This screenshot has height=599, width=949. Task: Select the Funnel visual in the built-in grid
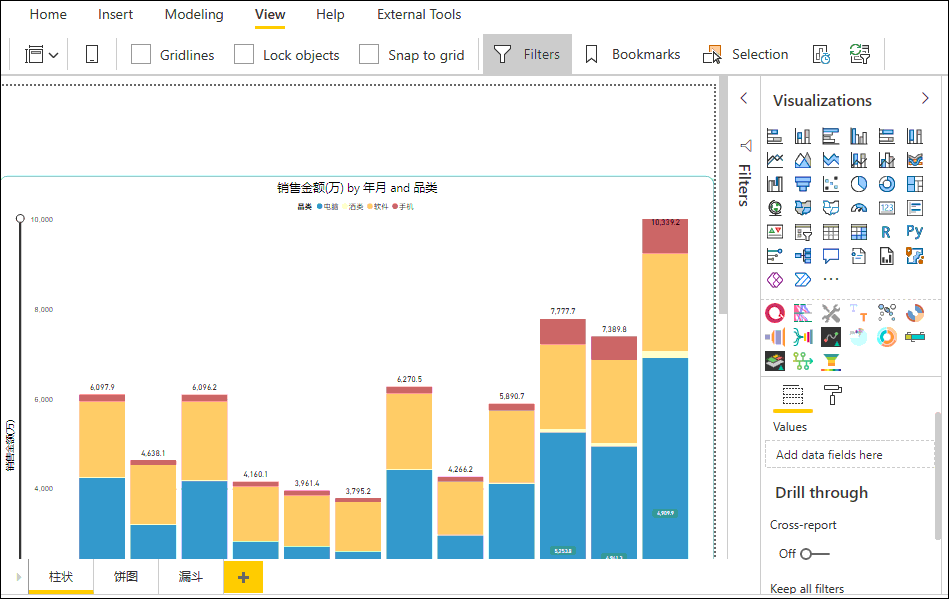point(803,183)
